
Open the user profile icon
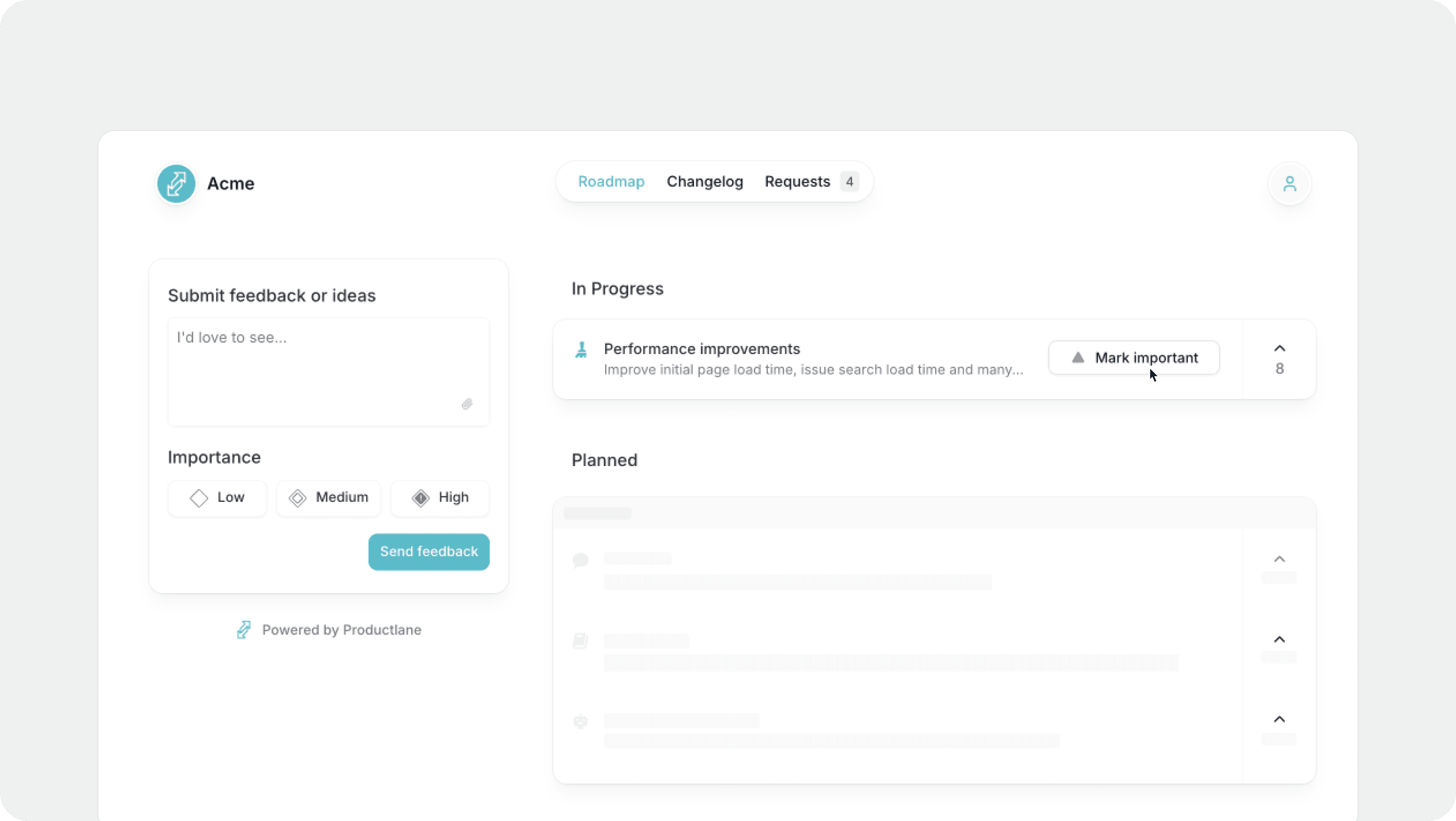[x=1289, y=184]
